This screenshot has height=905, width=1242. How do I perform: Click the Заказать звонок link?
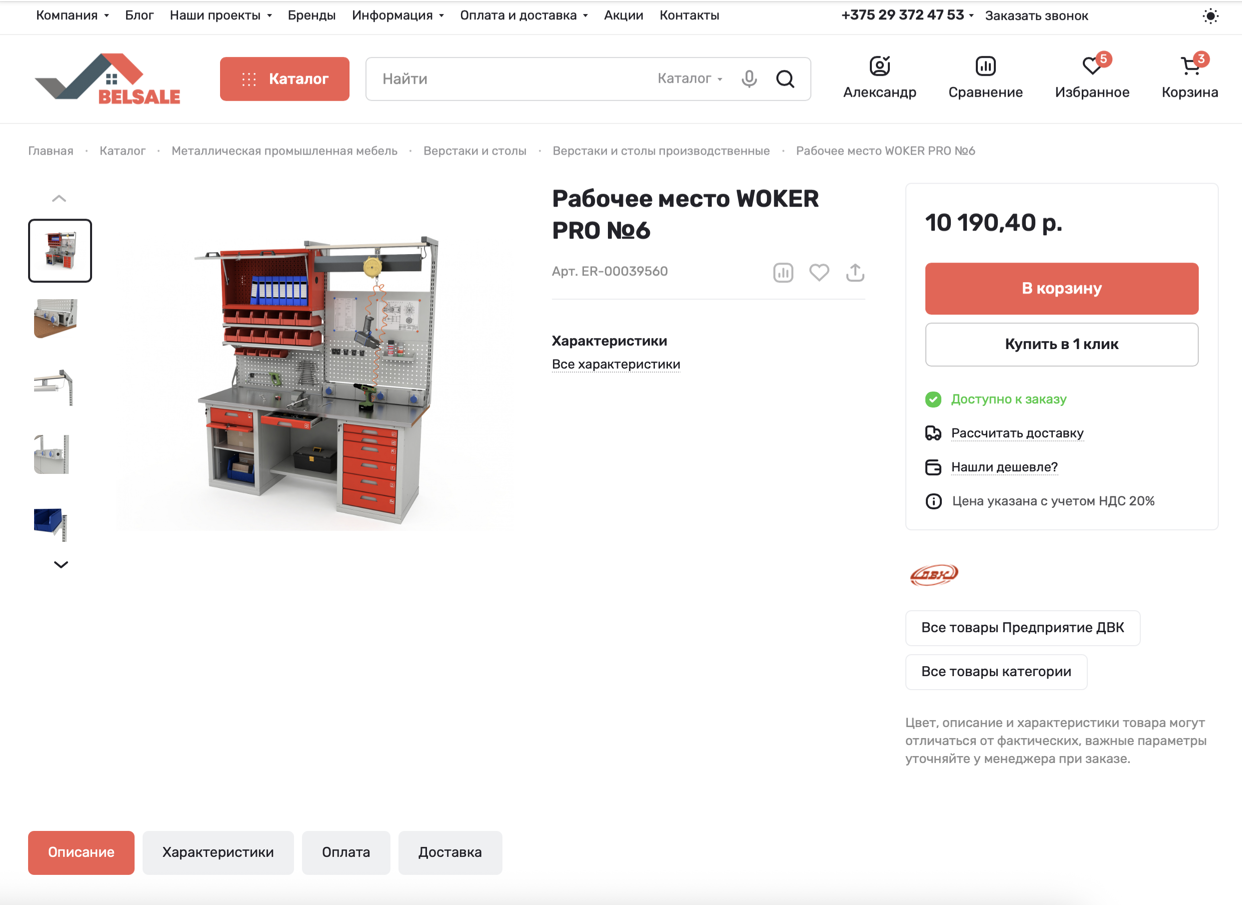[1036, 16]
